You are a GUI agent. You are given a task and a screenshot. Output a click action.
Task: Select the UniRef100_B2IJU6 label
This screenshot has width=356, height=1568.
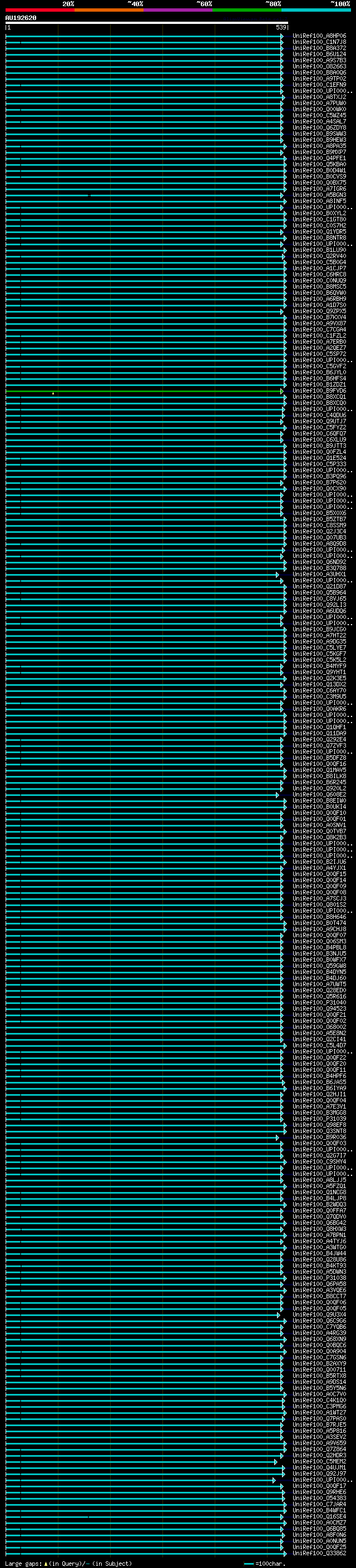(x=319, y=862)
